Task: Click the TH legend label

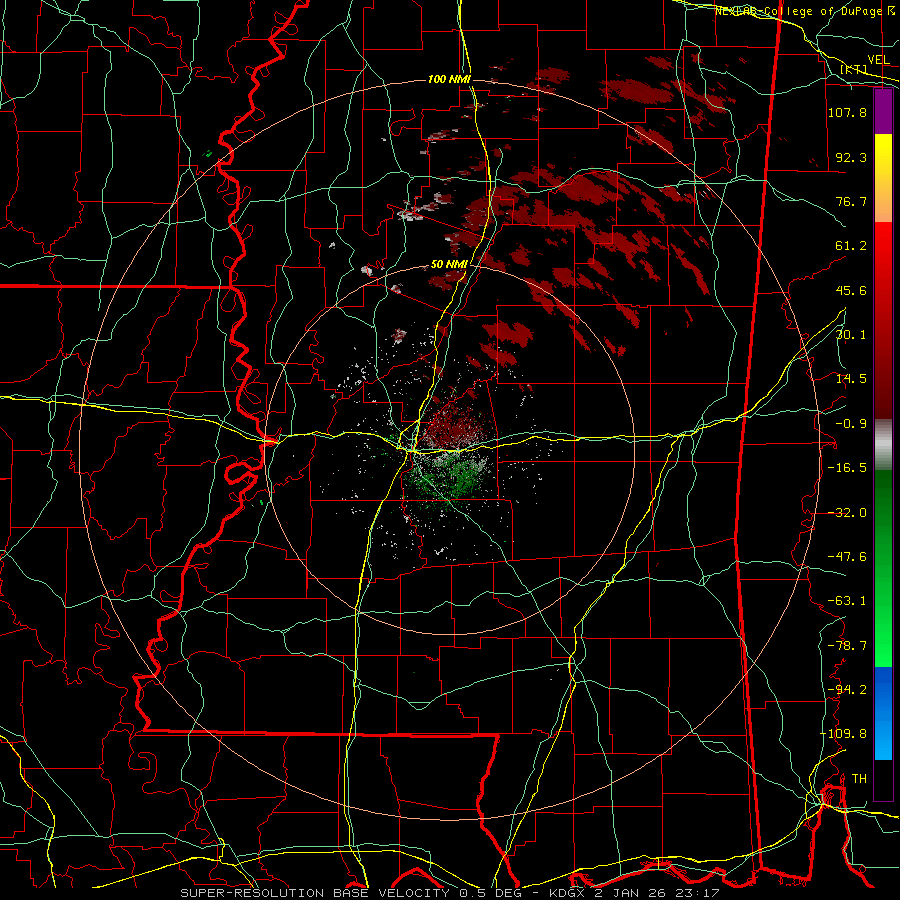Action: point(859,779)
